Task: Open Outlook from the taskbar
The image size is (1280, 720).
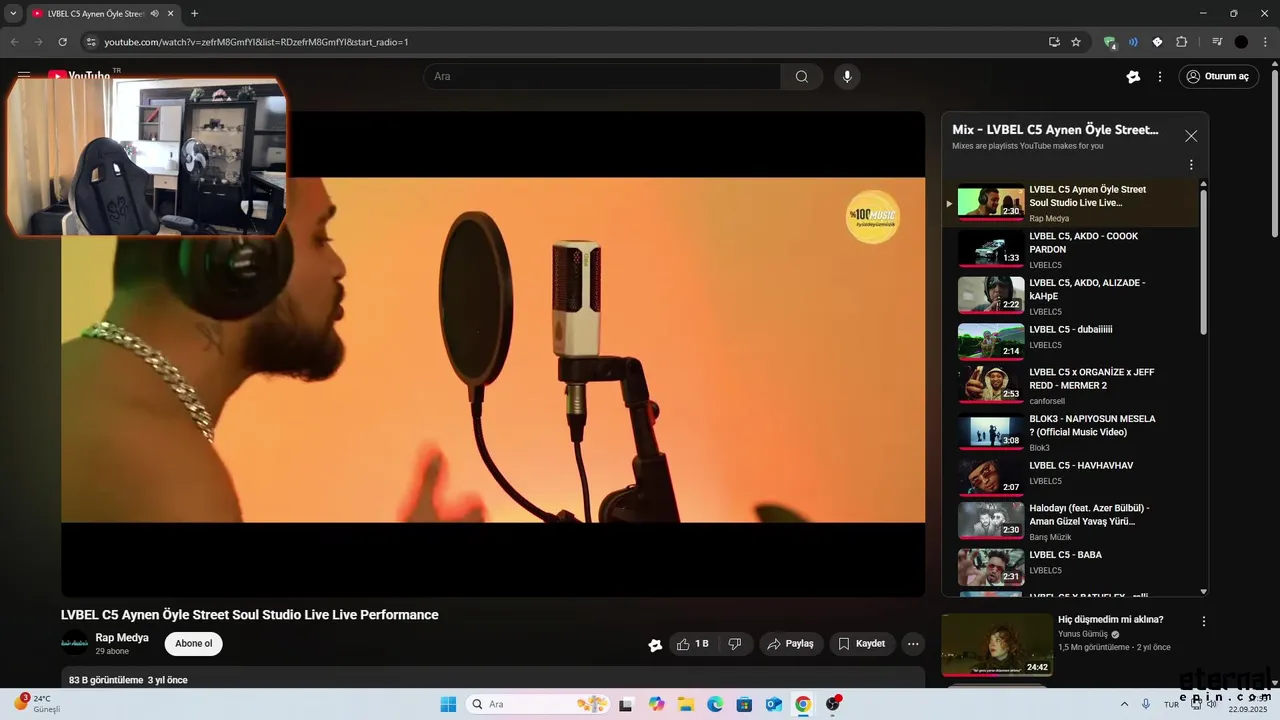Action: [x=773, y=704]
